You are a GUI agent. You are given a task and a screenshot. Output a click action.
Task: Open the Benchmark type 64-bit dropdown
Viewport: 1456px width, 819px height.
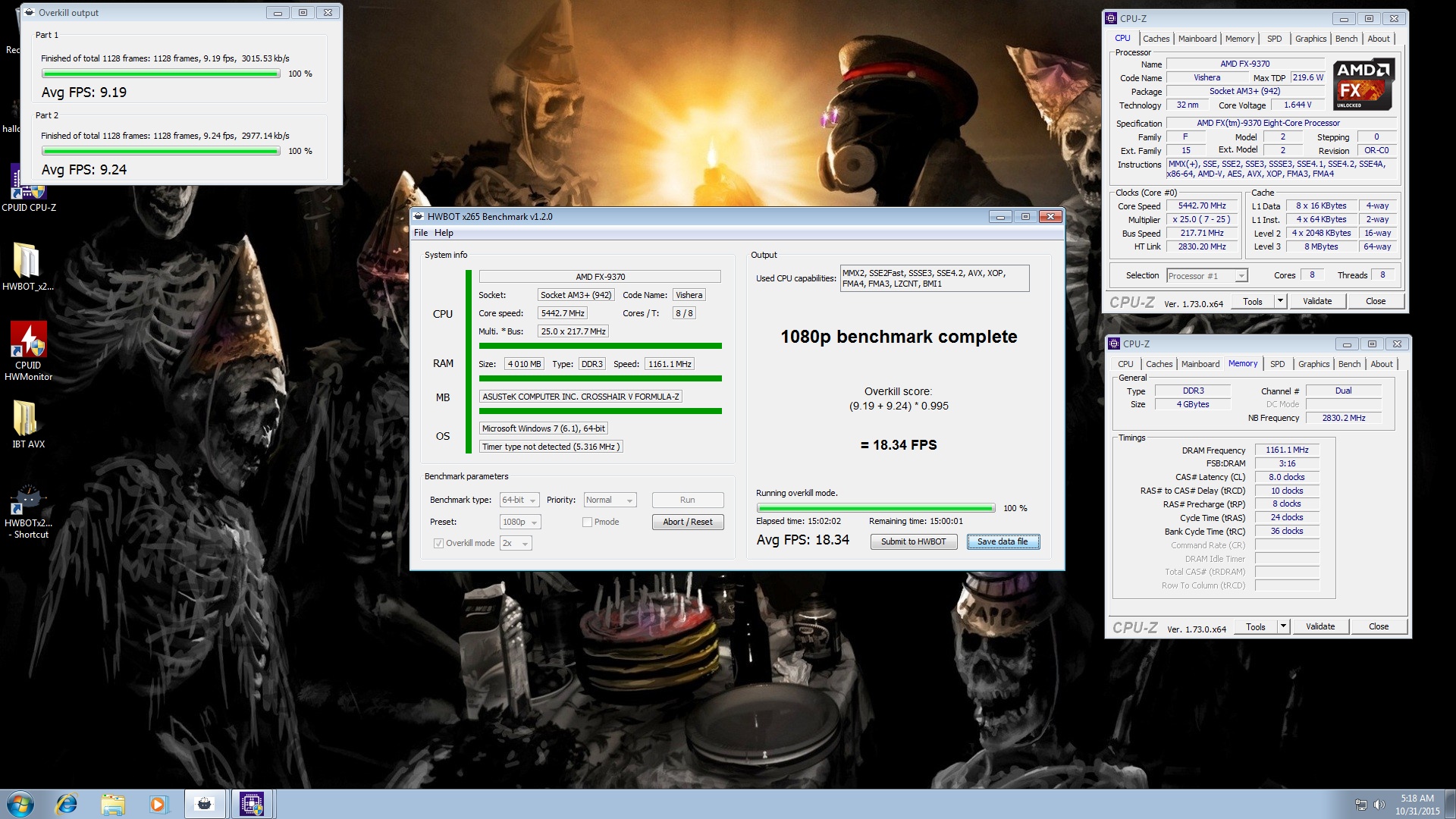click(x=519, y=500)
